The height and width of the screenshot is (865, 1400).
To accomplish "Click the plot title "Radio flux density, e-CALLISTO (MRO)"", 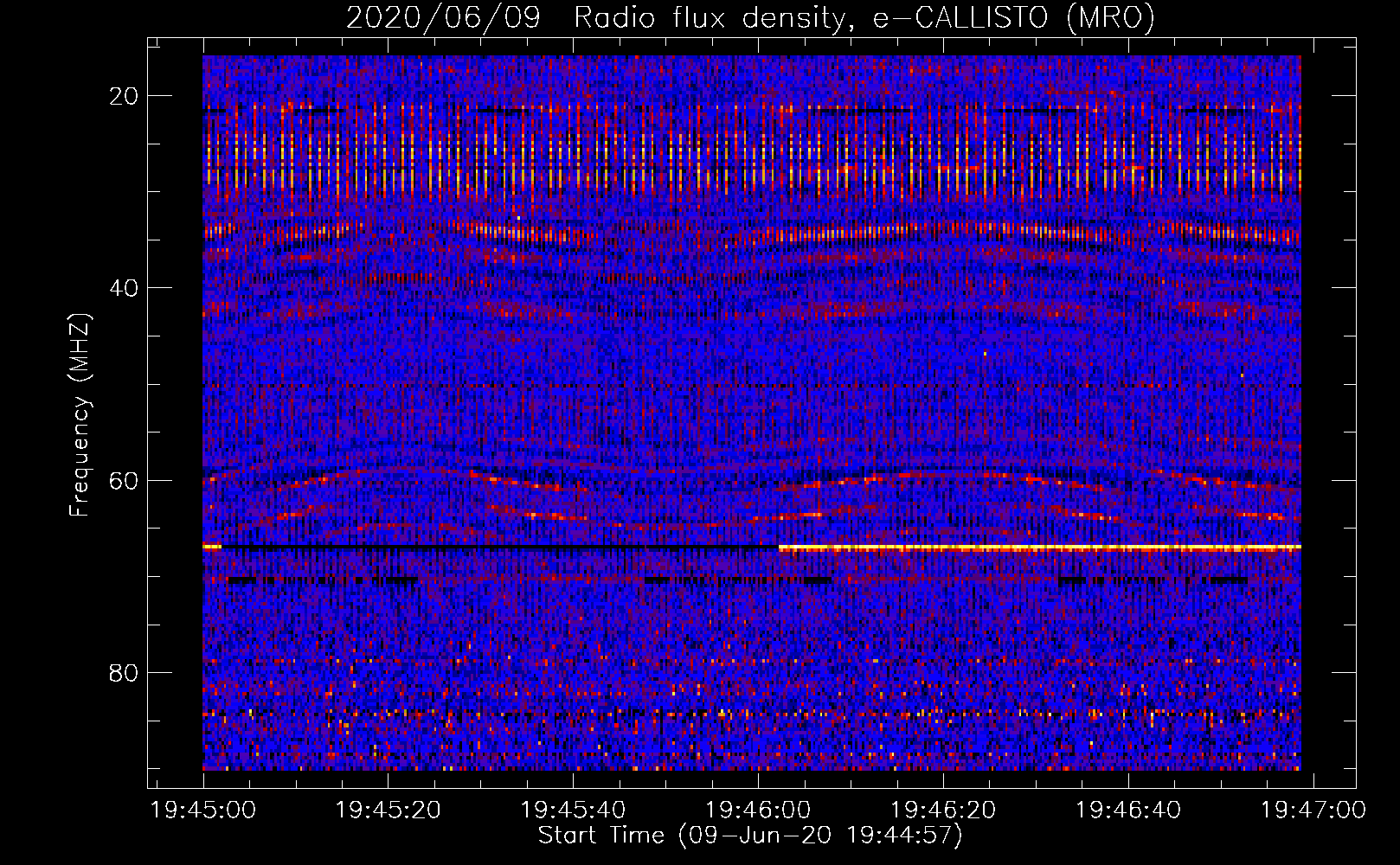I will (x=864, y=17).
